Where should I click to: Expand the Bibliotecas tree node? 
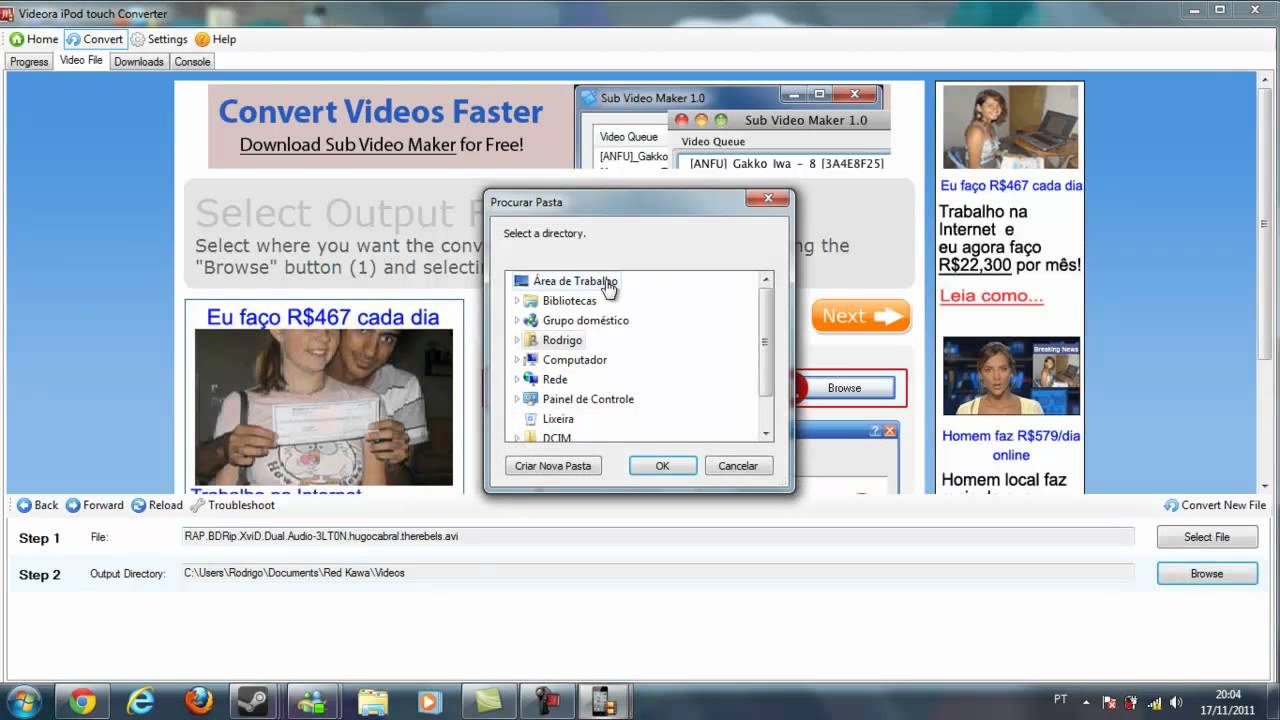tap(517, 301)
